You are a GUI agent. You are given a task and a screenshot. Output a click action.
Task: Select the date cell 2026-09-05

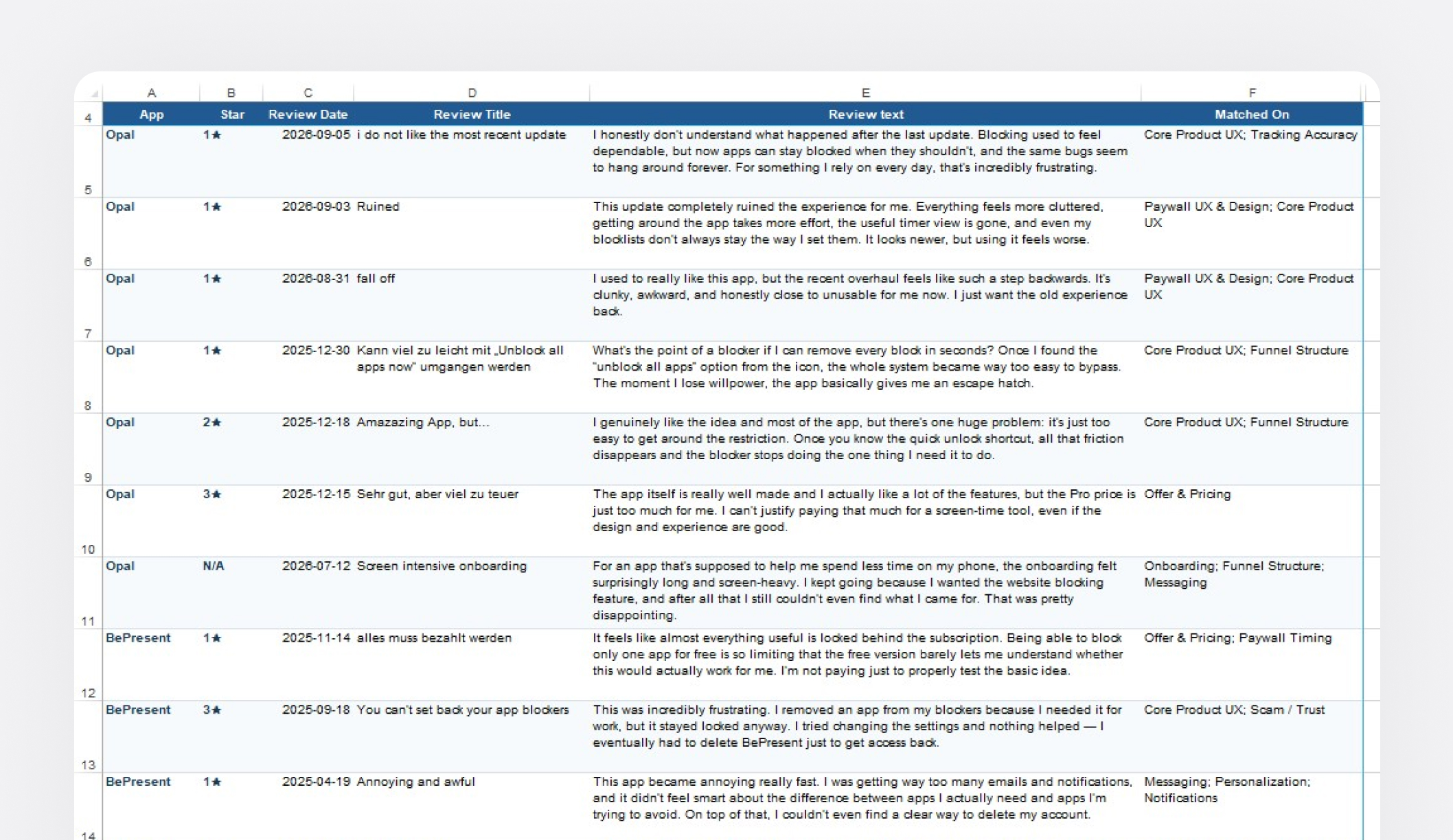(x=308, y=162)
